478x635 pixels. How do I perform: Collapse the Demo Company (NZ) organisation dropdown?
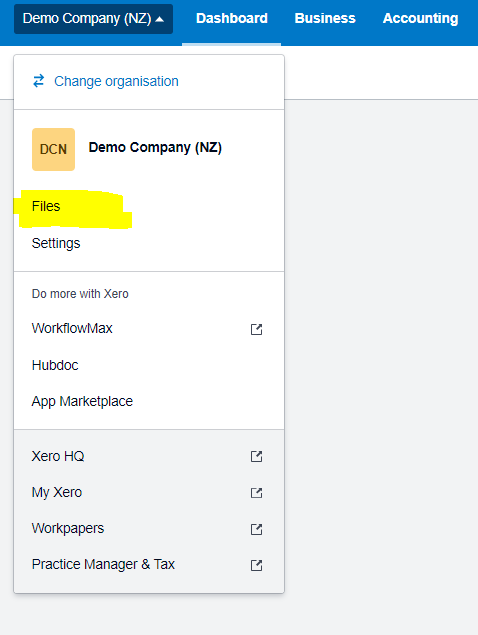coord(94,19)
